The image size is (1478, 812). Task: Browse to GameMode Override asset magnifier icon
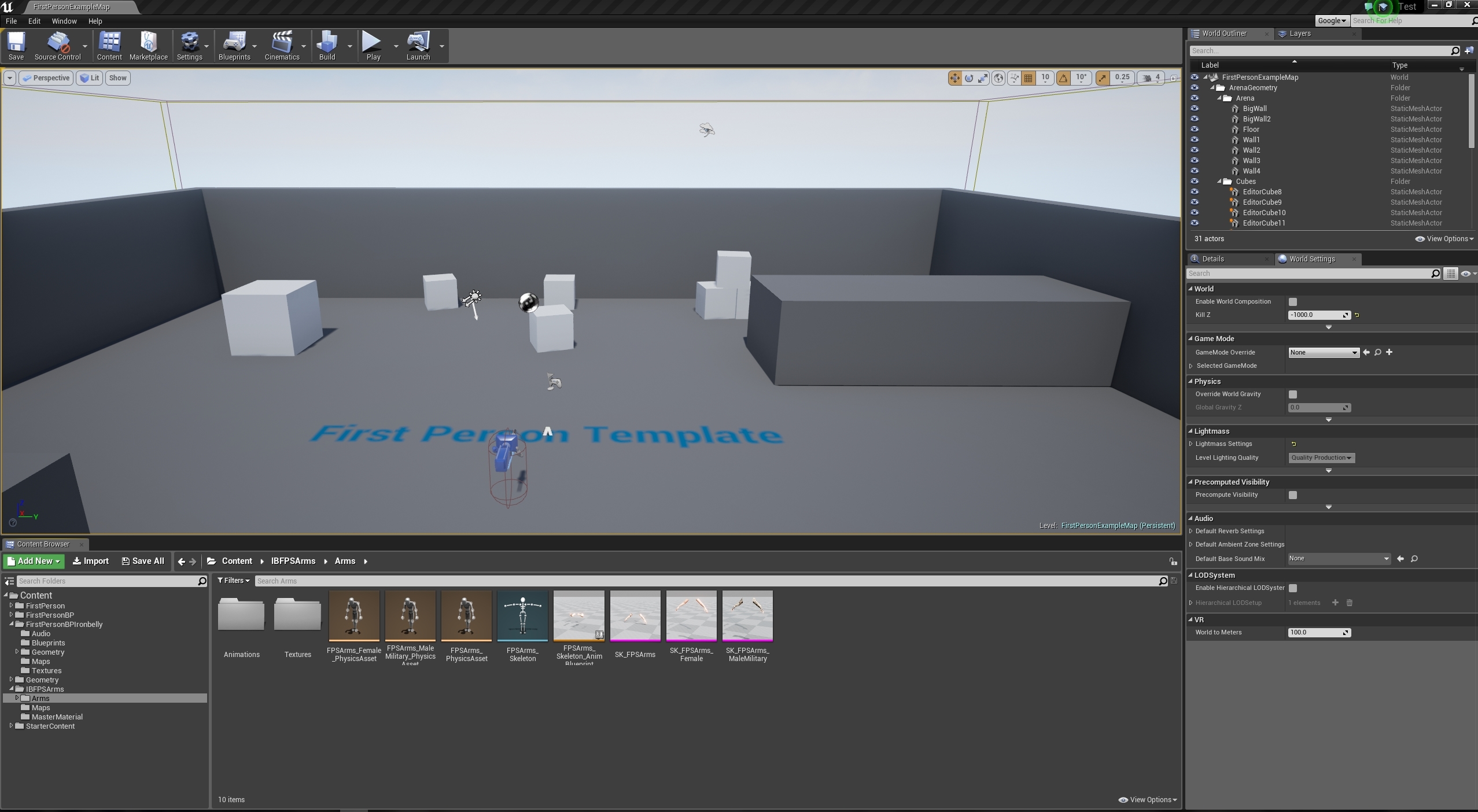point(1378,352)
